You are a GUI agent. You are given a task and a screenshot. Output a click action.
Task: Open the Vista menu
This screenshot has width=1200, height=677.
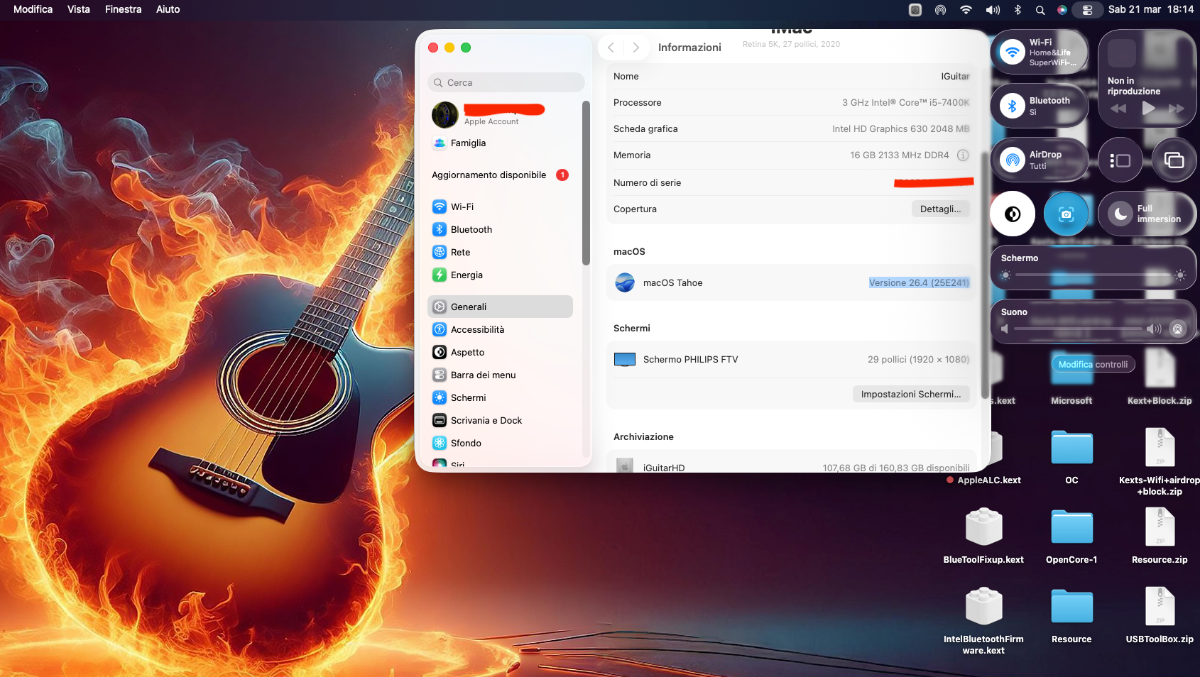[x=78, y=9]
